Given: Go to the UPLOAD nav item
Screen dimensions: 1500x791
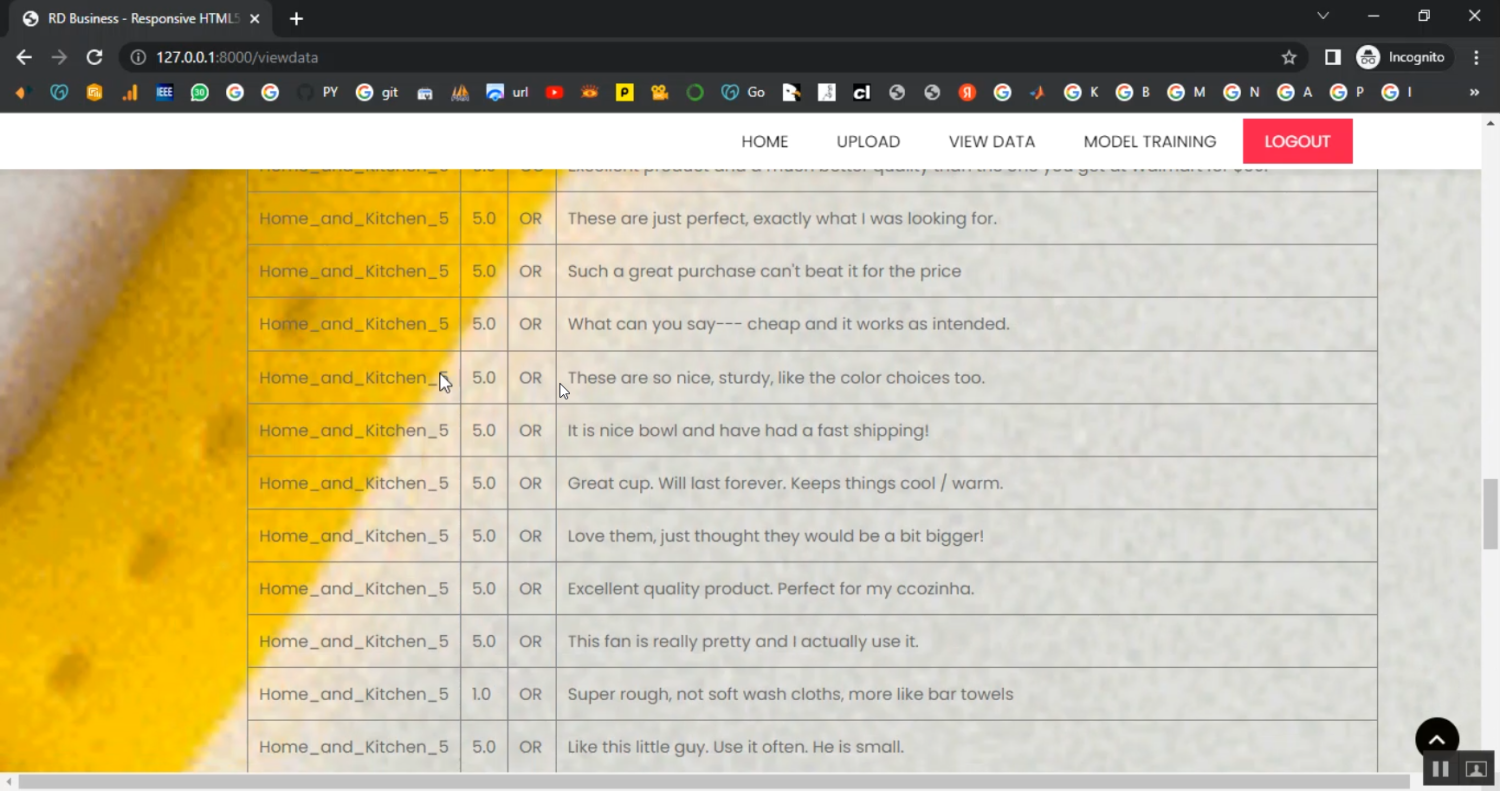Looking at the screenshot, I should click(868, 142).
